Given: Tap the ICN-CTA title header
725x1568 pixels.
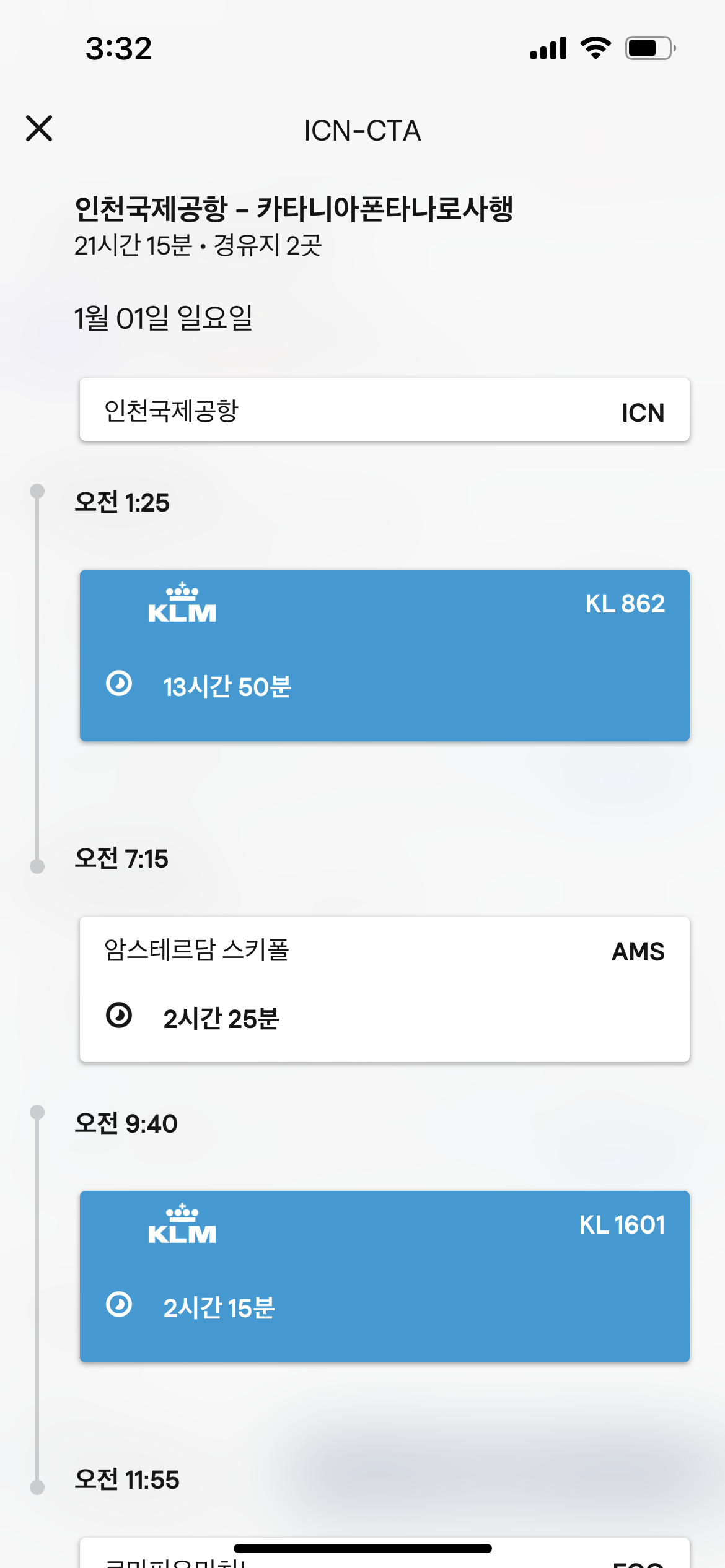Looking at the screenshot, I should click(x=362, y=131).
